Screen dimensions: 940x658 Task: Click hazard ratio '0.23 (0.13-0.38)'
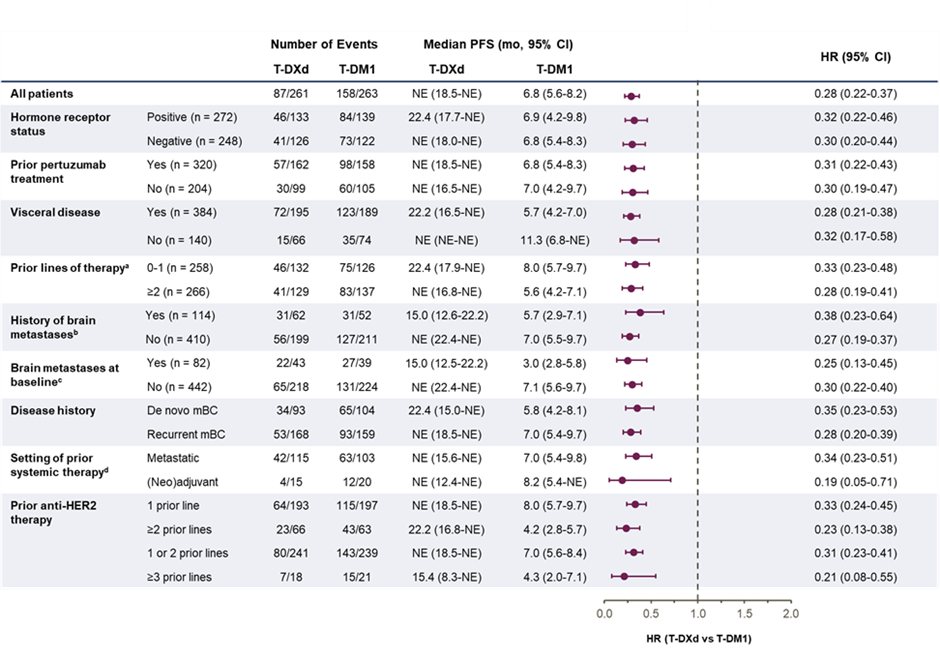tap(855, 529)
